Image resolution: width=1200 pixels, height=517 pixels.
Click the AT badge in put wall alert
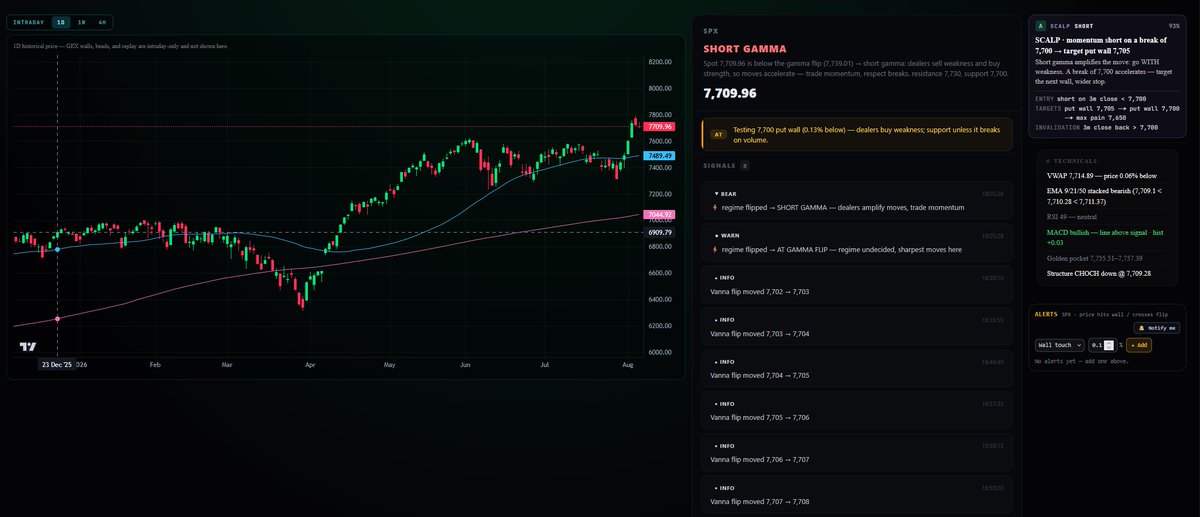717,133
